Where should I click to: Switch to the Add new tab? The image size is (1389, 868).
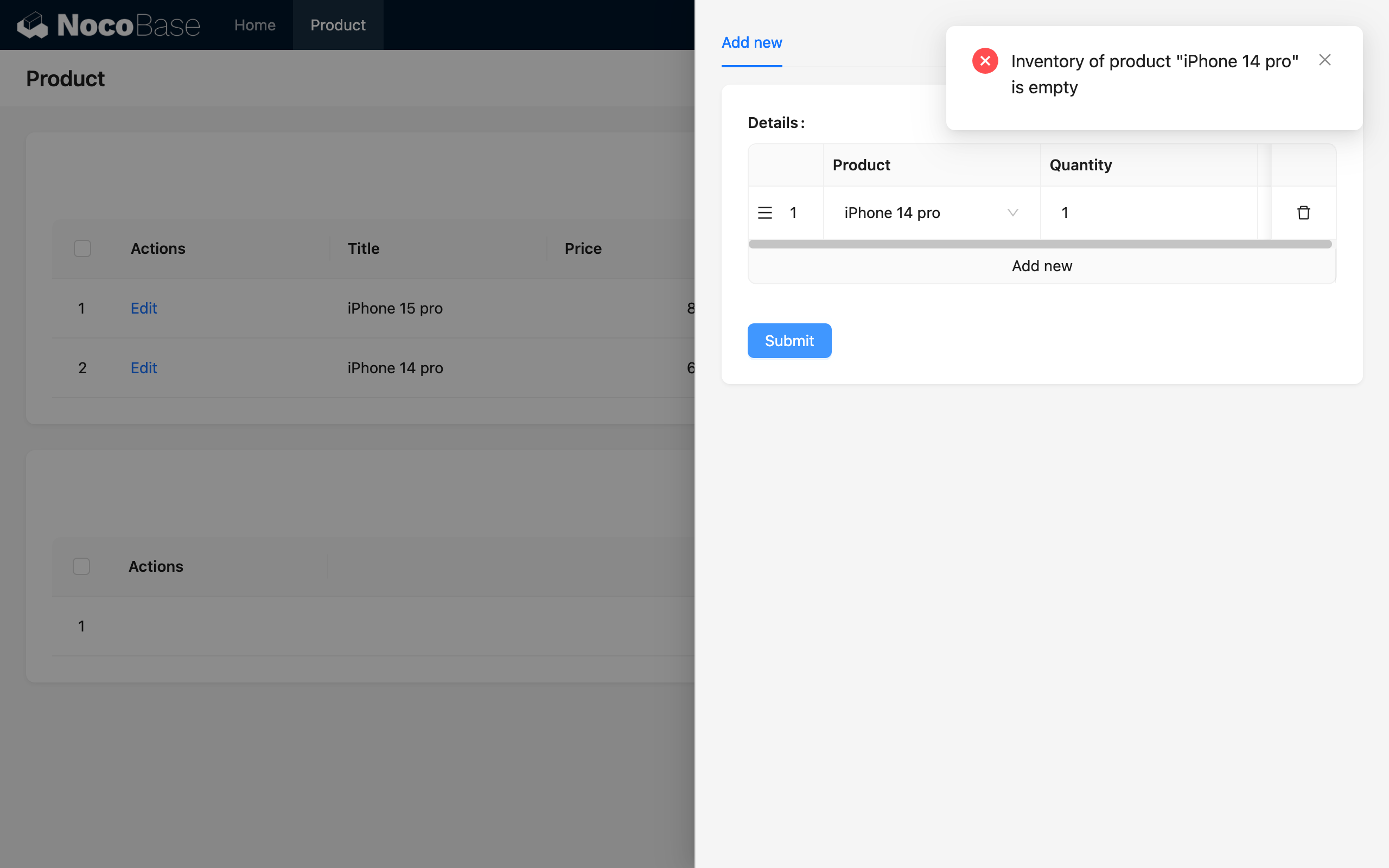coord(751,43)
